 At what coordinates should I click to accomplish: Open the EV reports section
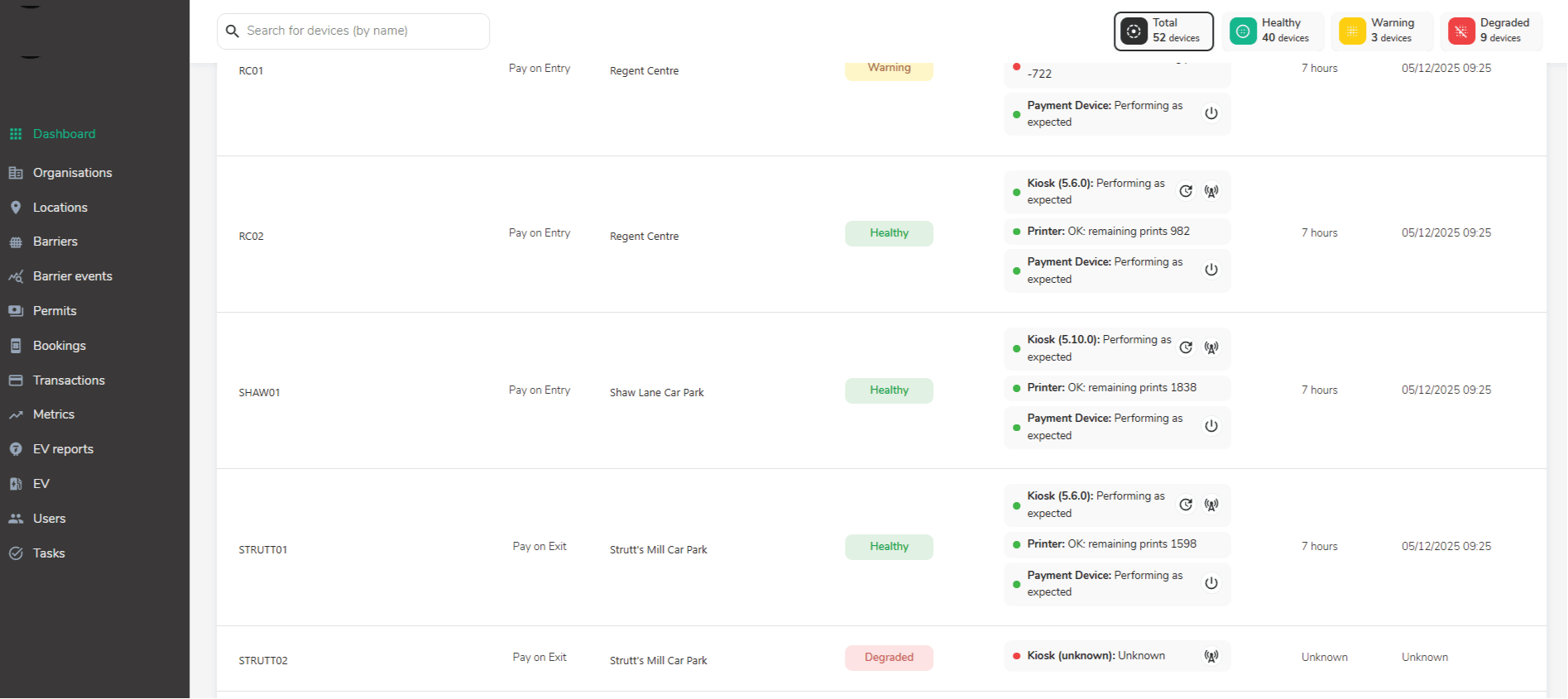pos(63,449)
